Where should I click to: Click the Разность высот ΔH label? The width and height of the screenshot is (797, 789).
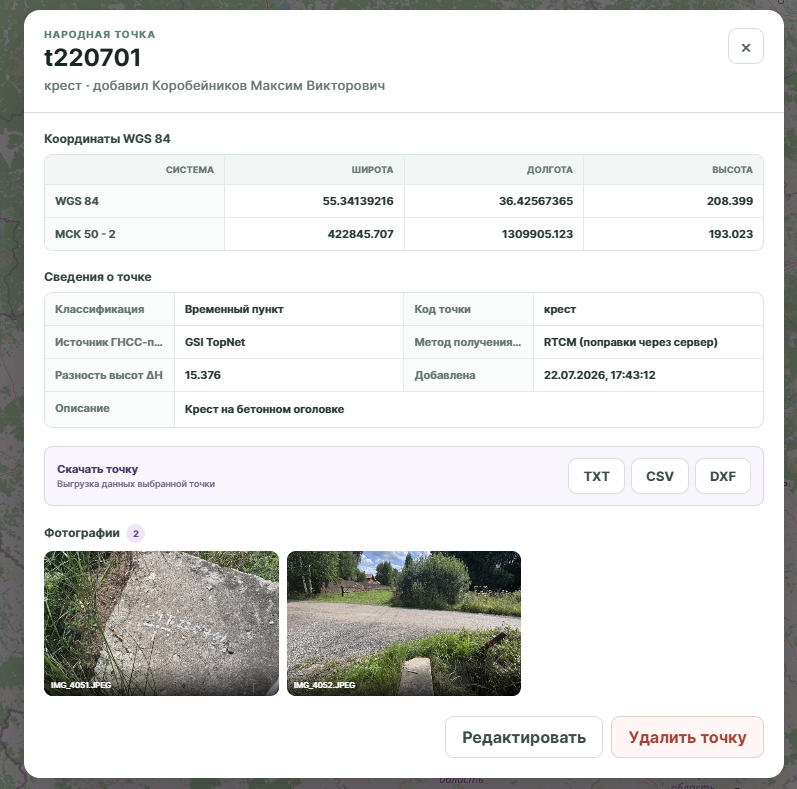pos(109,375)
